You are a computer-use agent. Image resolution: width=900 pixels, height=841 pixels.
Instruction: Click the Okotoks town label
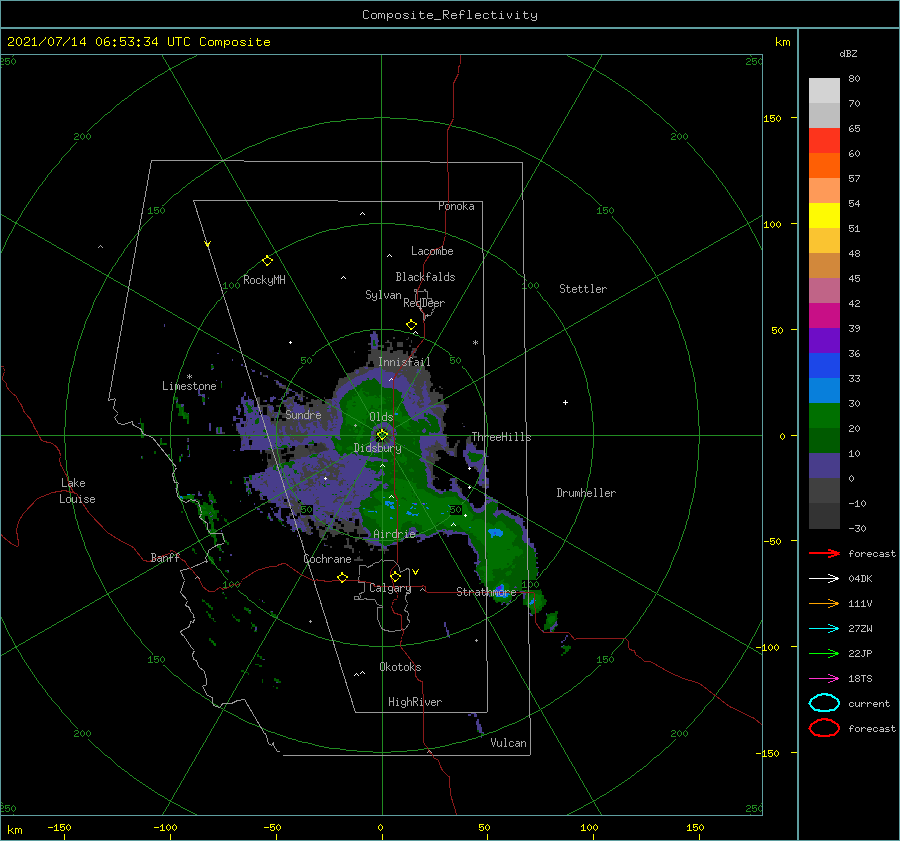(400, 667)
